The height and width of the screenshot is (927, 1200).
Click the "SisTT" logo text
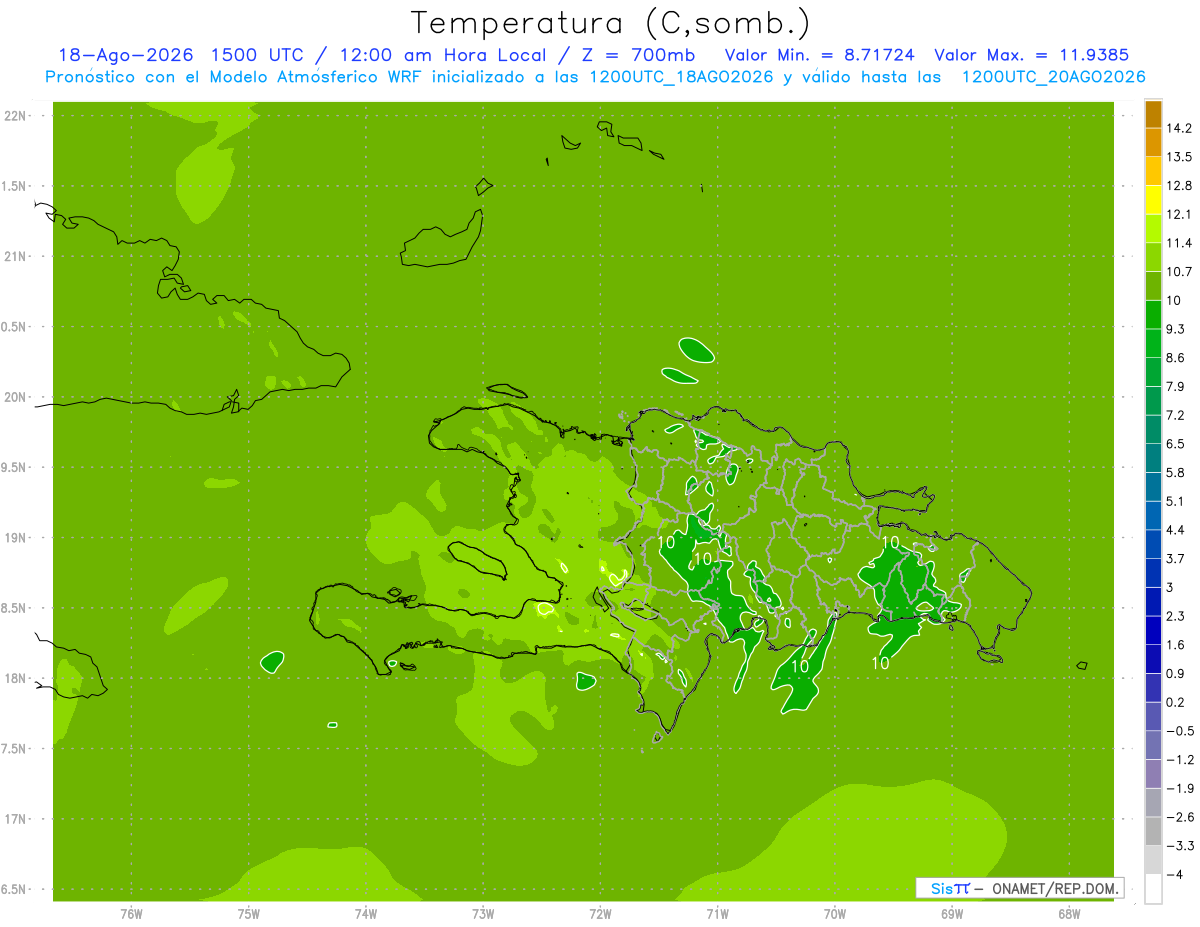[x=950, y=888]
